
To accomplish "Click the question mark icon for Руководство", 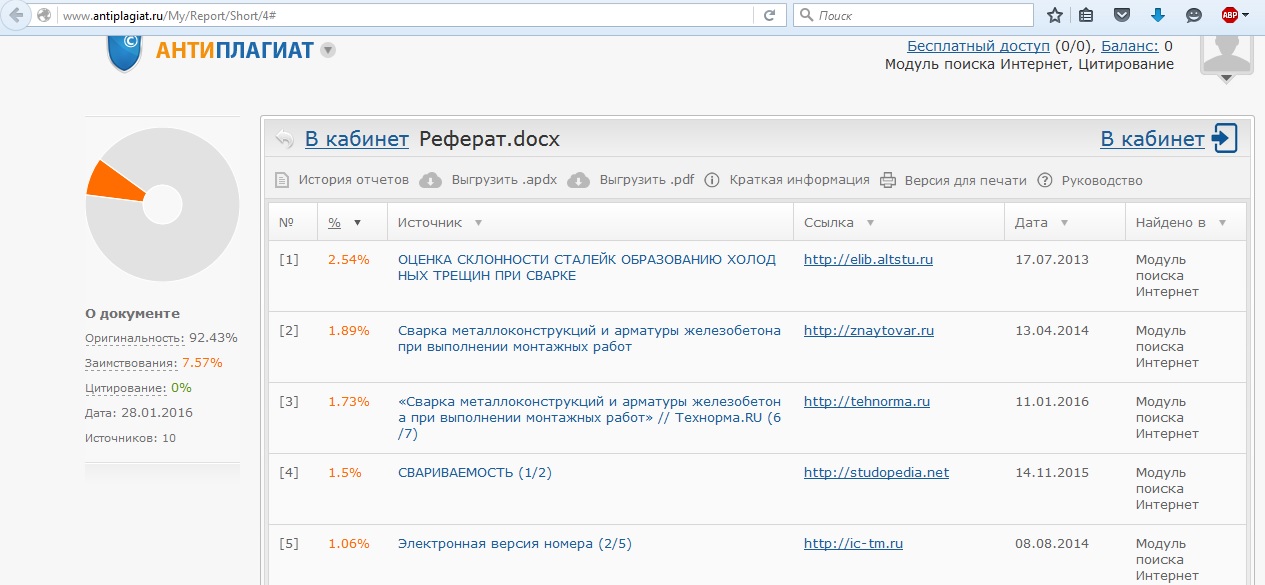I will pyautogui.click(x=1045, y=180).
